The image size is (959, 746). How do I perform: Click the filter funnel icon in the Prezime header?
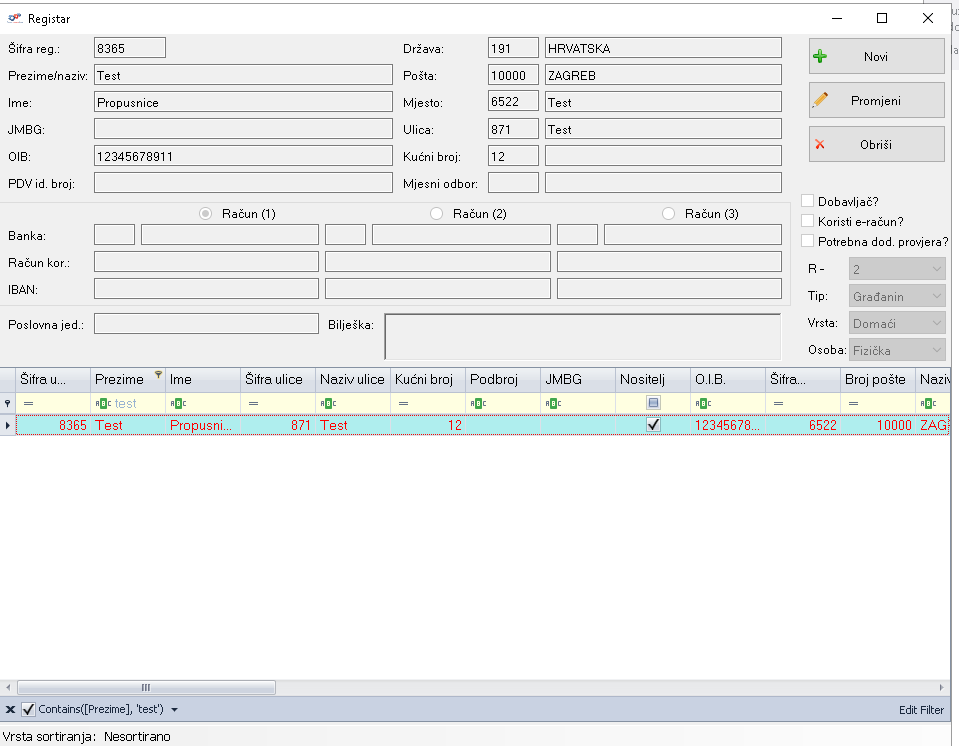[158, 375]
